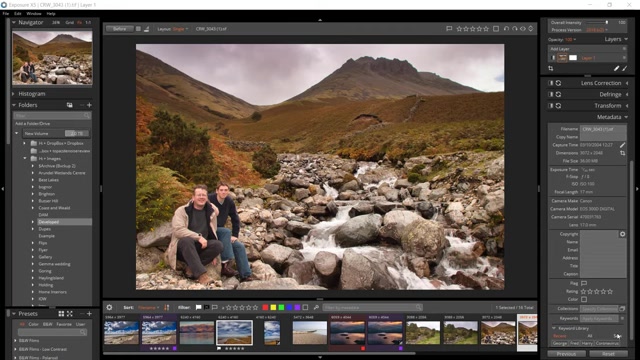Image resolution: width=640 pixels, height=360 pixels.
Task: Select the sunset lake thumbnail with red label
Action: coord(347,333)
